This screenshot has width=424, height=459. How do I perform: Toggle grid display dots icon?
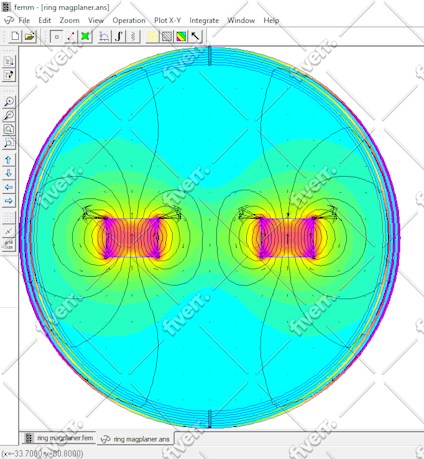point(9,217)
